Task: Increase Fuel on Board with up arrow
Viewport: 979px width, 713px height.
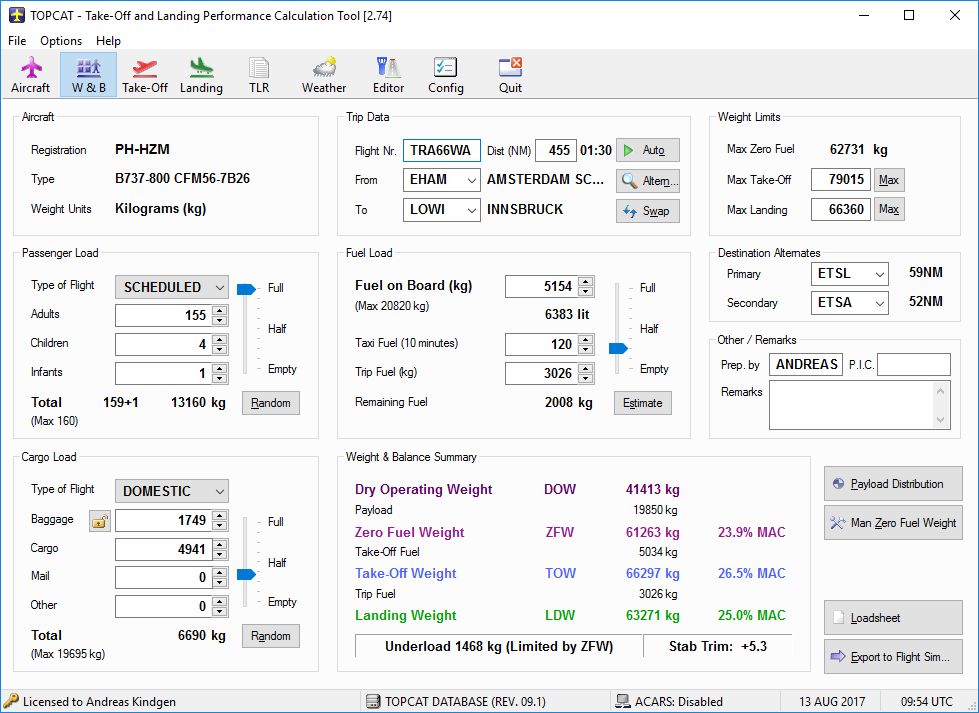Action: (585, 282)
